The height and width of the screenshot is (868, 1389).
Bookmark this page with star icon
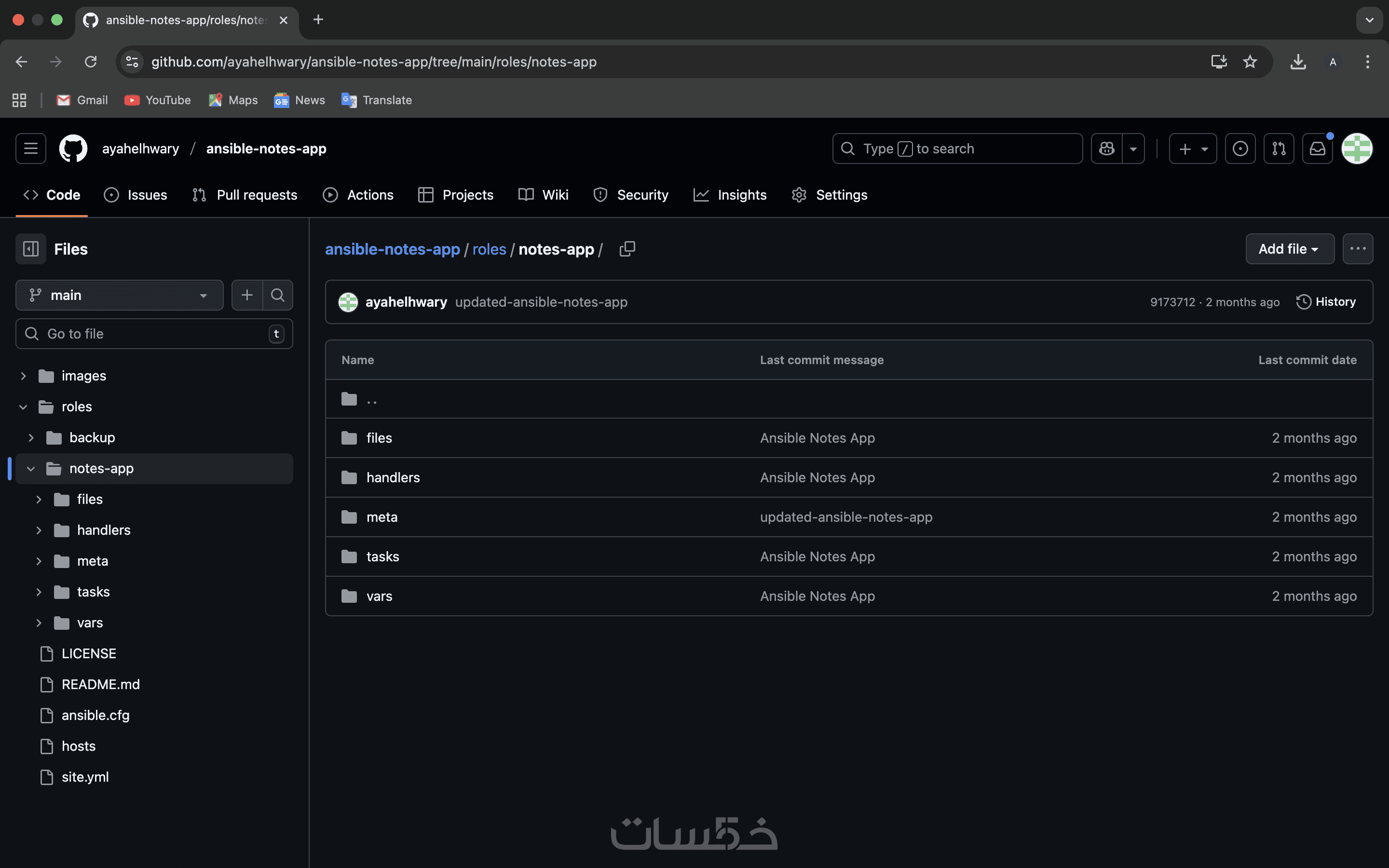tap(1250, 61)
